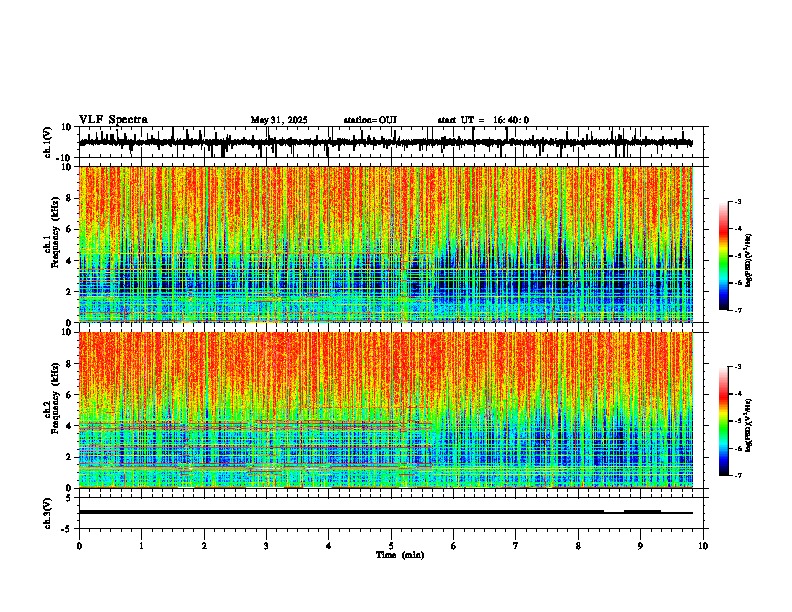
Task: Click the '8' kHz tick on ch.1 frequency axis
Action: 69,198
